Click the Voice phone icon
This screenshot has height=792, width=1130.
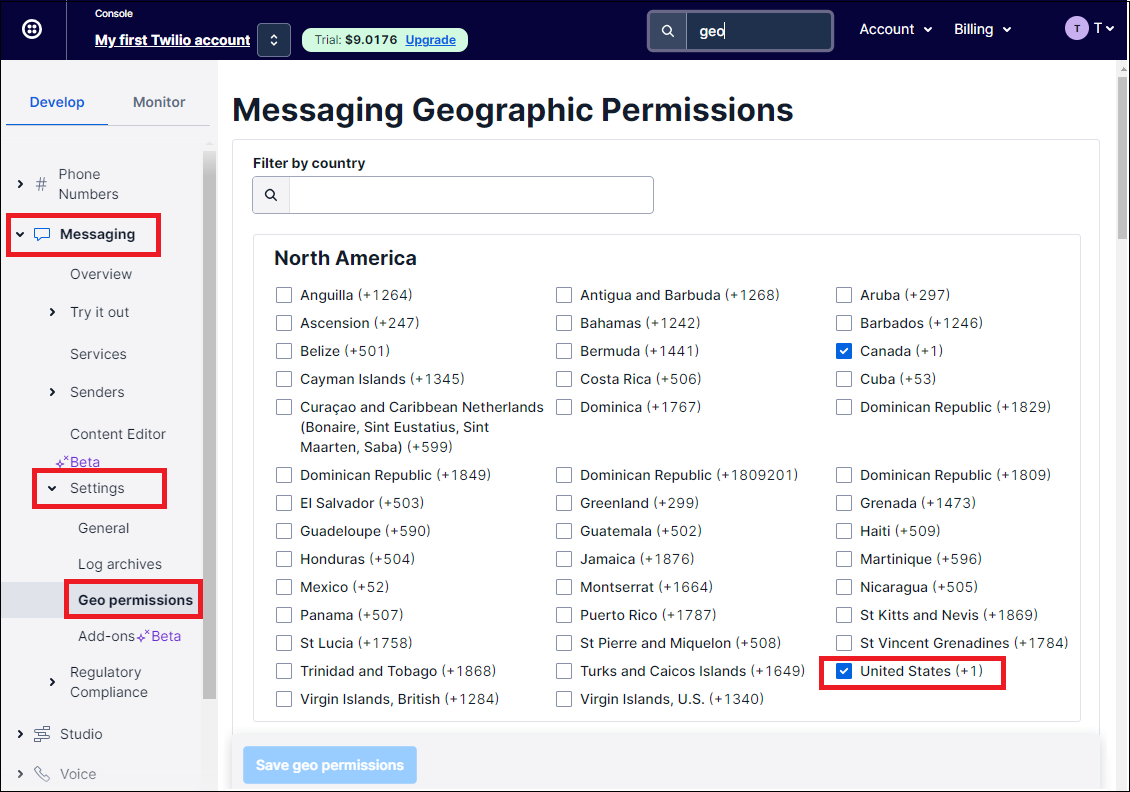(x=43, y=774)
